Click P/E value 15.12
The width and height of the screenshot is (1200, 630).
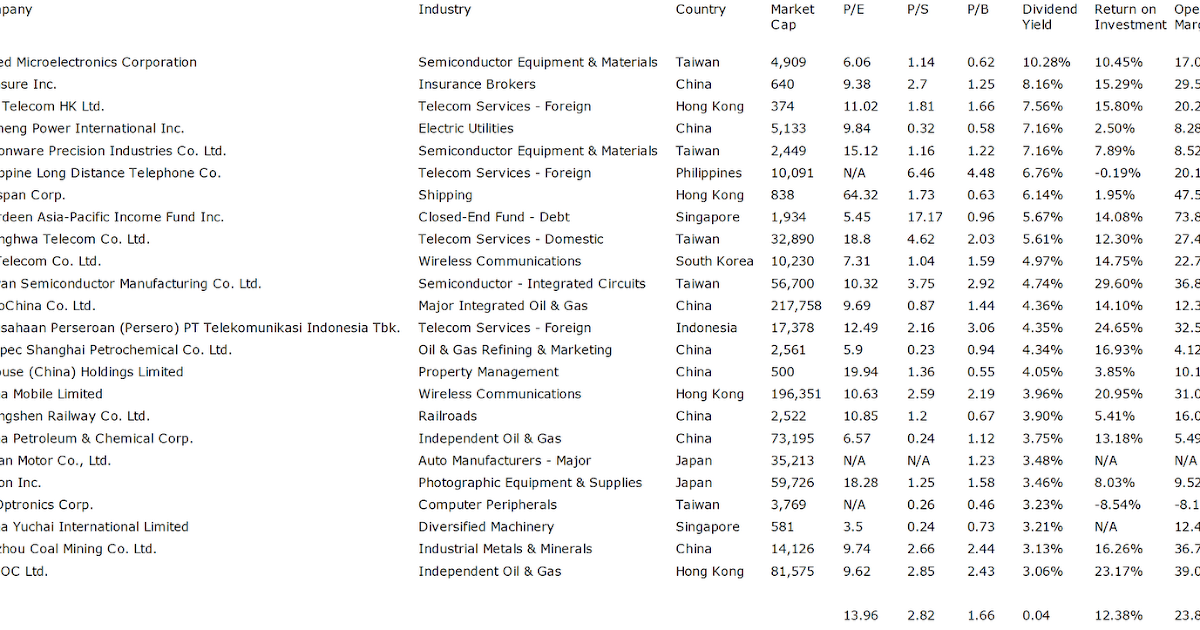pos(861,151)
